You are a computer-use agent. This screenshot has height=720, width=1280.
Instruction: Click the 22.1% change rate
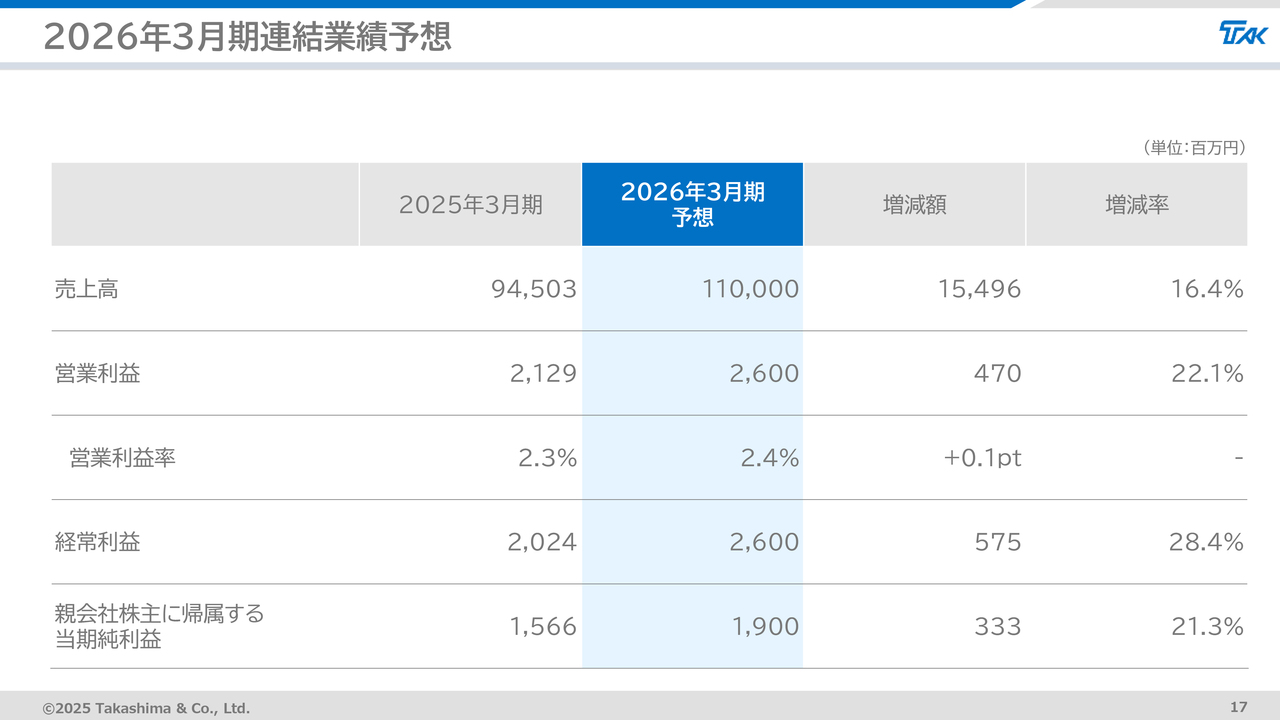pos(1207,374)
